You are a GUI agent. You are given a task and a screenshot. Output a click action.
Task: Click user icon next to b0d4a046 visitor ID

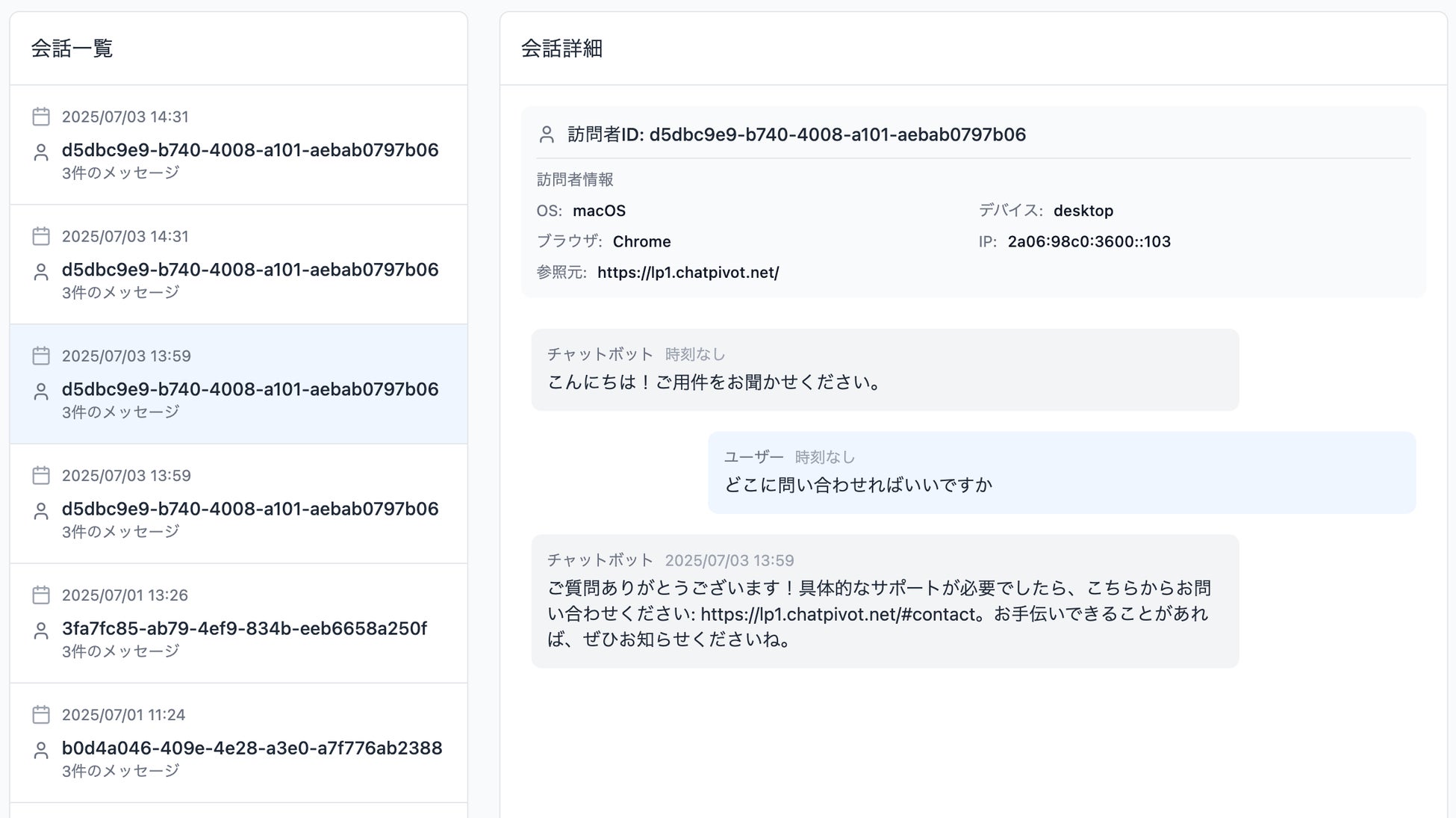41,751
